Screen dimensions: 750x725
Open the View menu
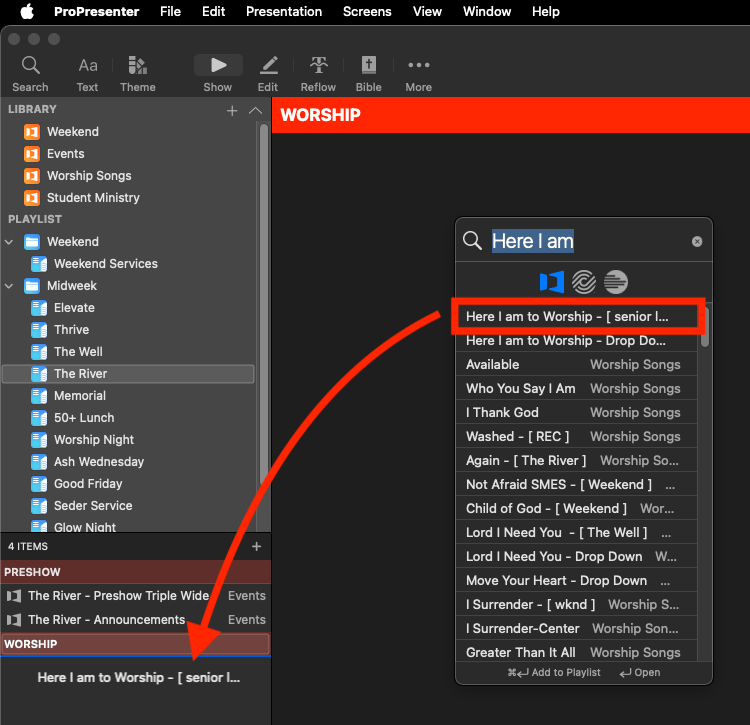pos(427,11)
